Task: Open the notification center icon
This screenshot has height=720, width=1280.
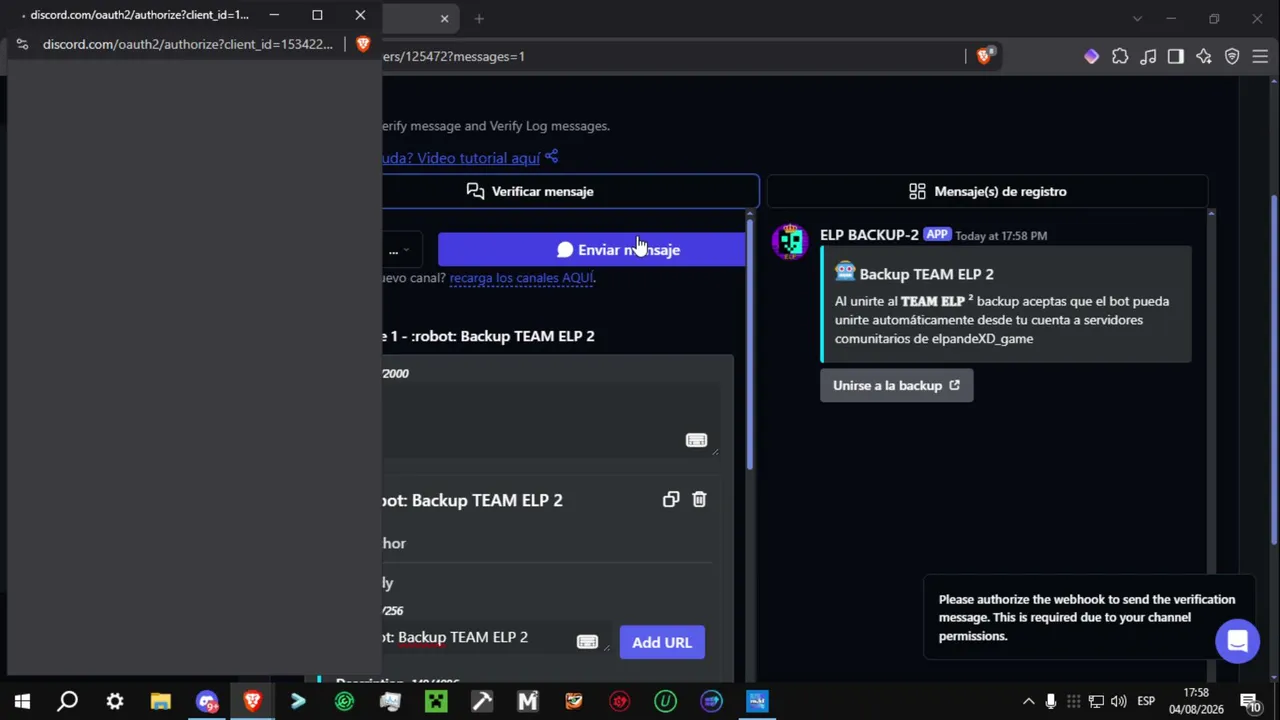Action: pos(1249,701)
